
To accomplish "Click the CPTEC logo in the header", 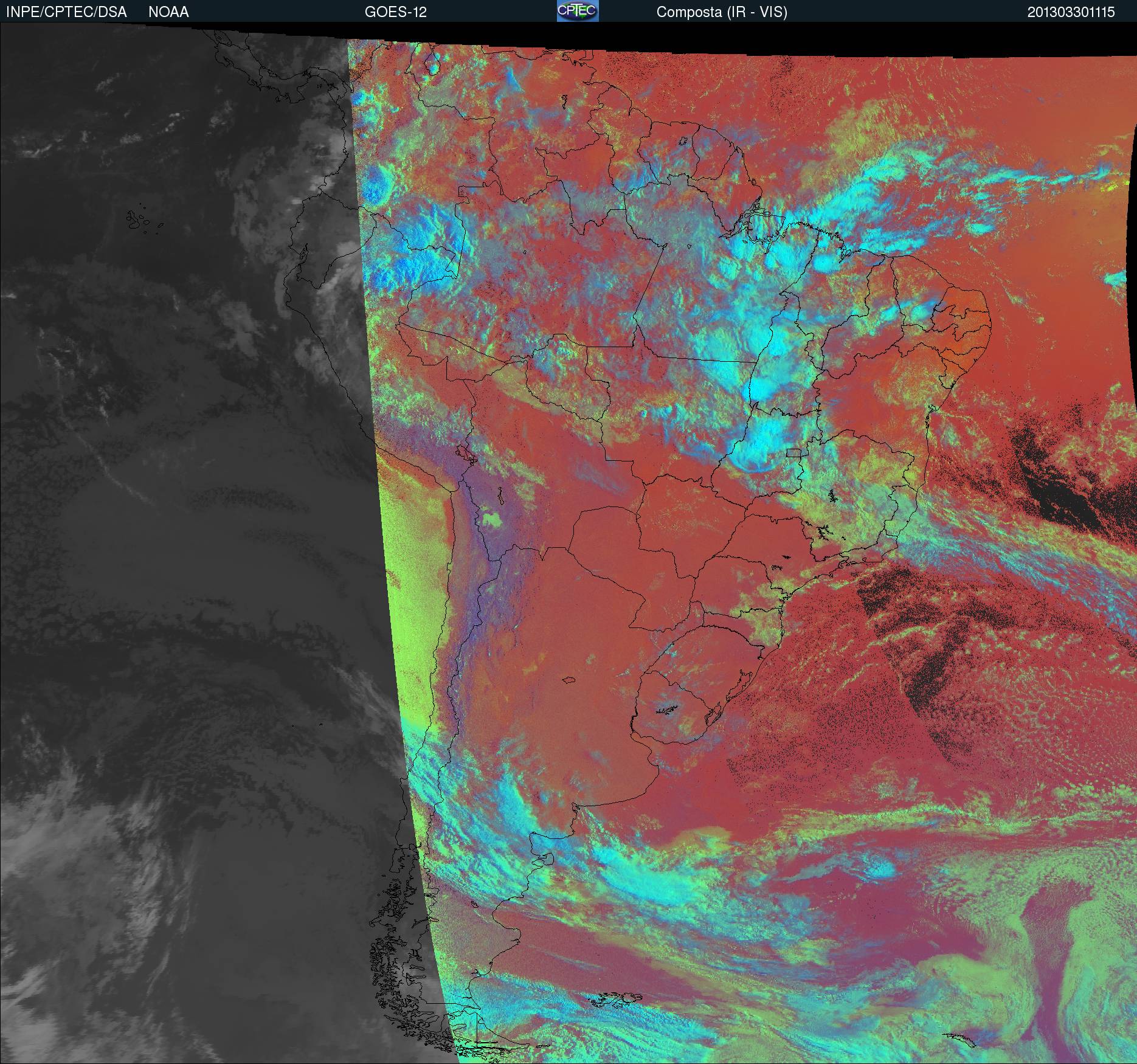I will [578, 11].
